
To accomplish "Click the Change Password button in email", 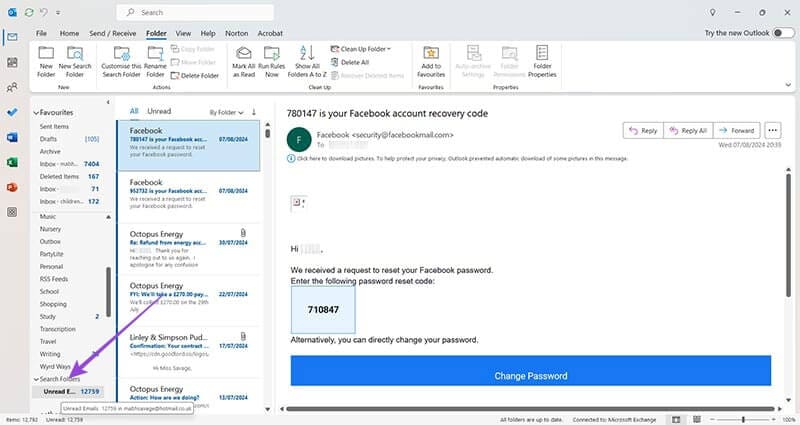I will (530, 376).
